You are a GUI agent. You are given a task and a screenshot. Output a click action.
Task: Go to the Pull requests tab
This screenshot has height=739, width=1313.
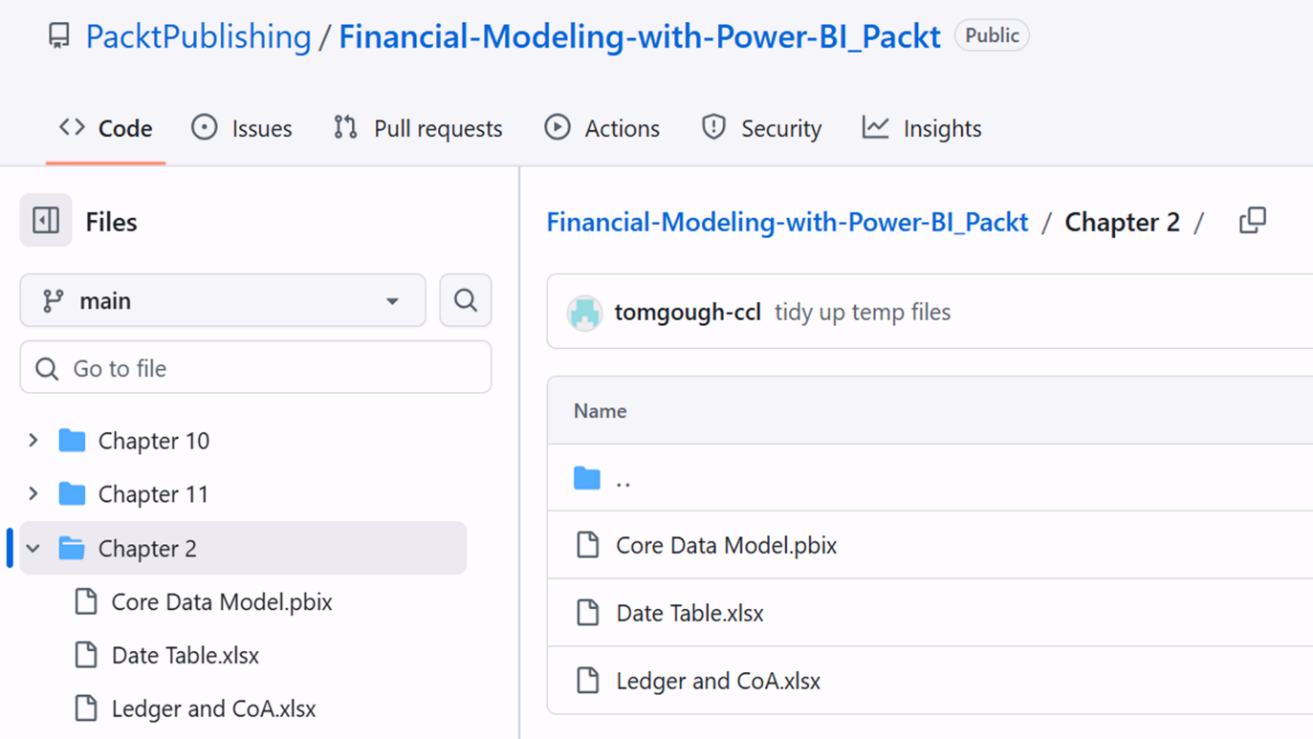[x=418, y=128]
